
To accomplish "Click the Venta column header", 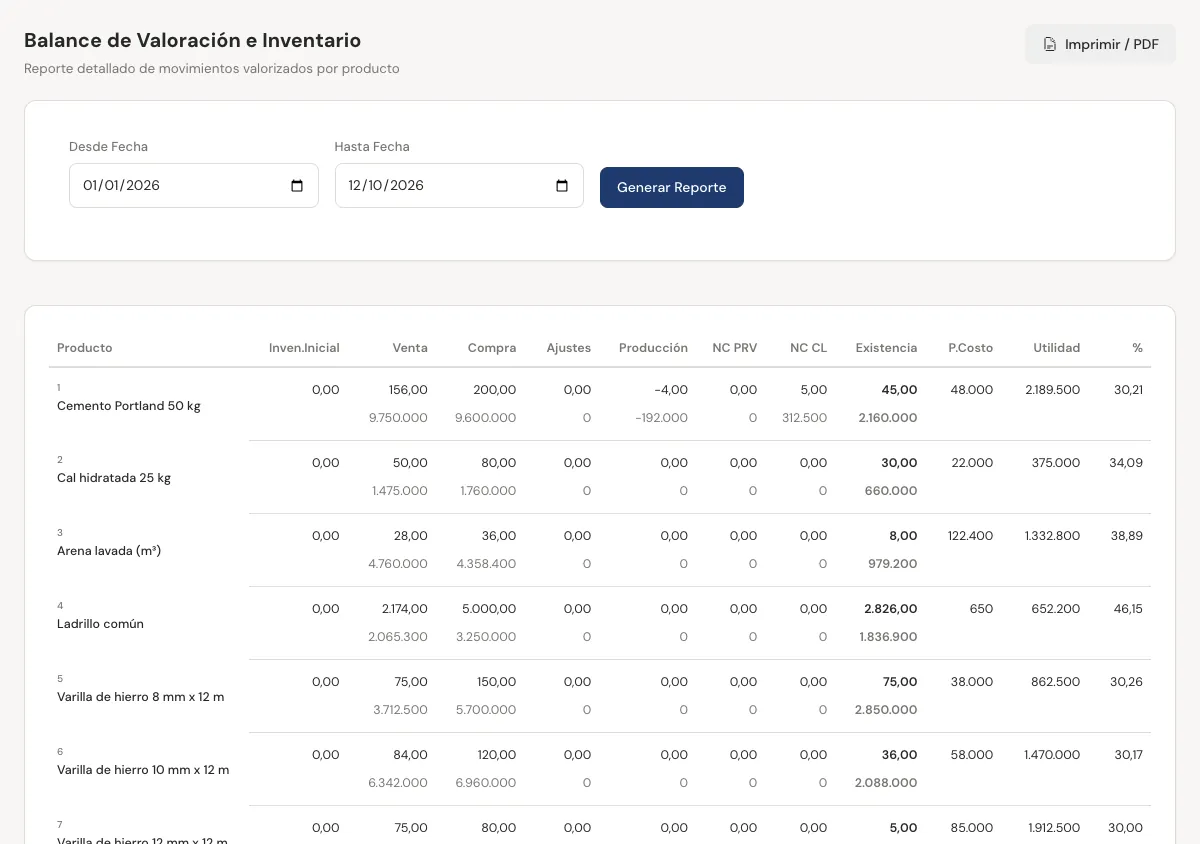I will pyautogui.click(x=410, y=348).
